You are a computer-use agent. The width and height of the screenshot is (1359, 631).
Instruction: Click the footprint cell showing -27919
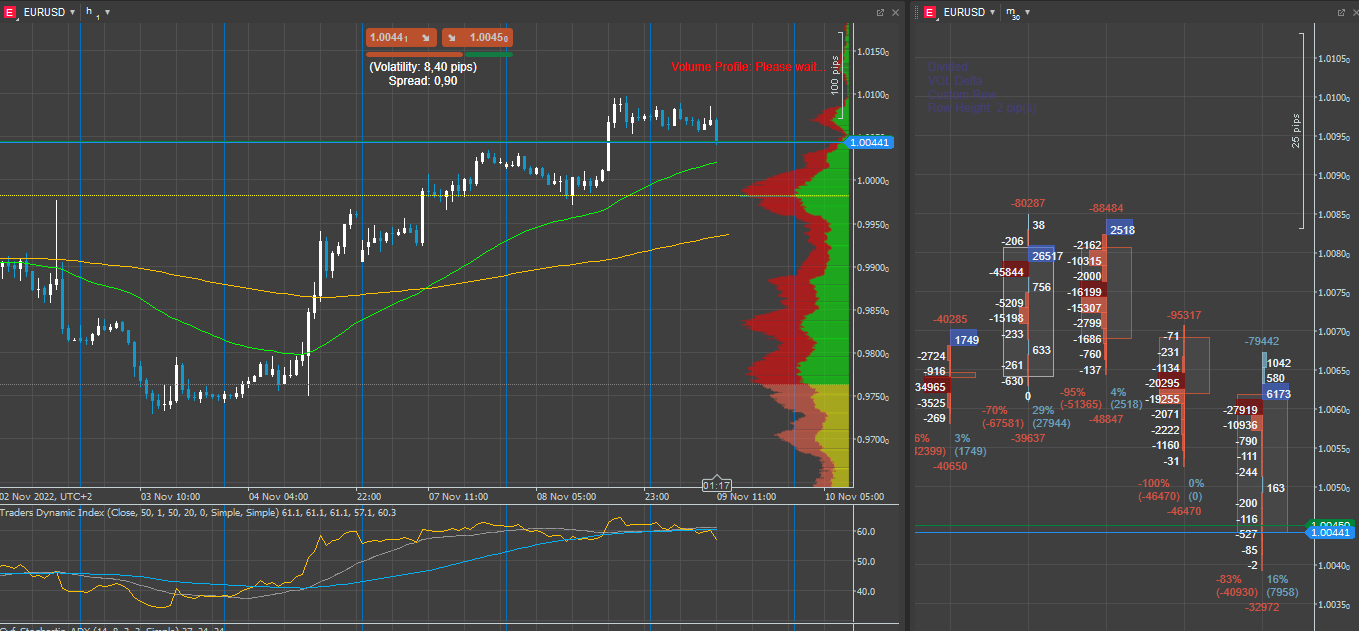coord(1243,410)
